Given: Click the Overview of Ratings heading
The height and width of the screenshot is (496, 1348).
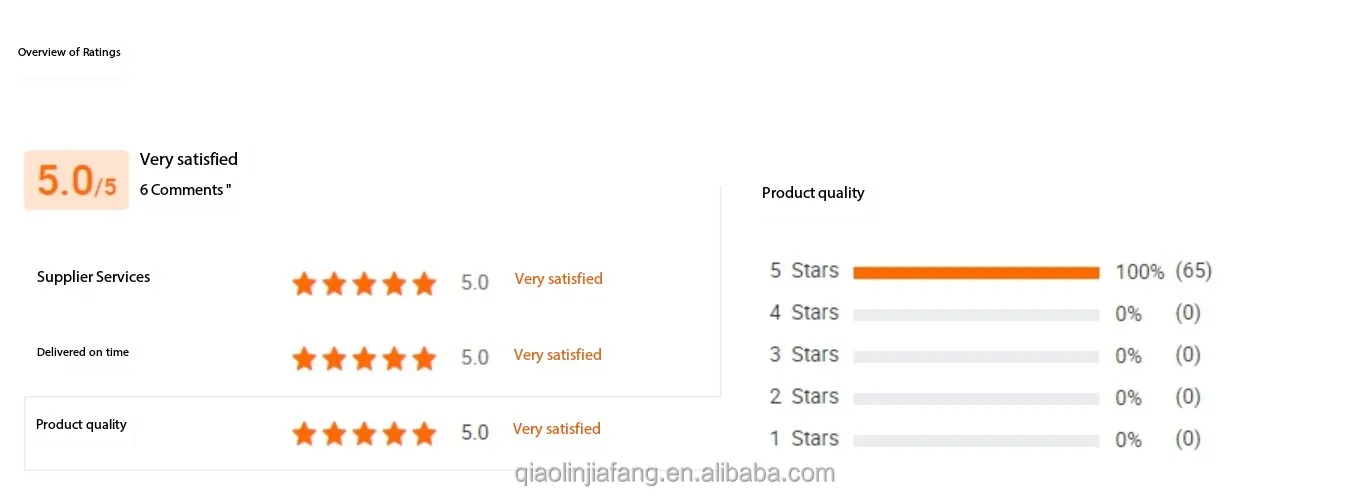Looking at the screenshot, I should [69, 52].
